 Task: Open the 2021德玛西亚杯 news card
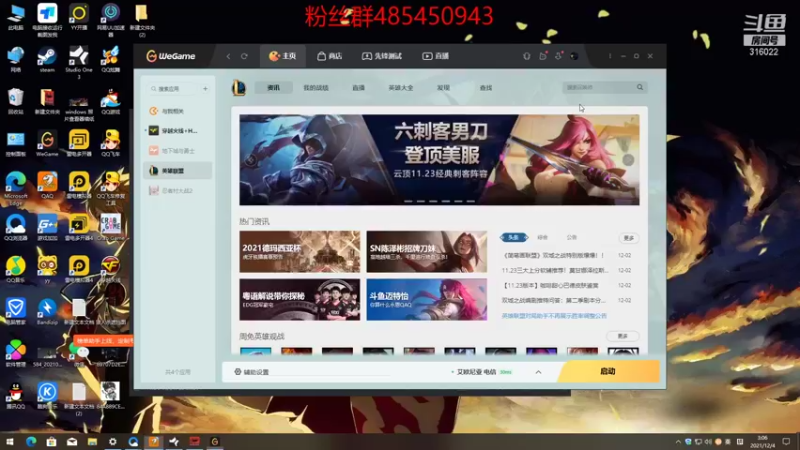(299, 252)
